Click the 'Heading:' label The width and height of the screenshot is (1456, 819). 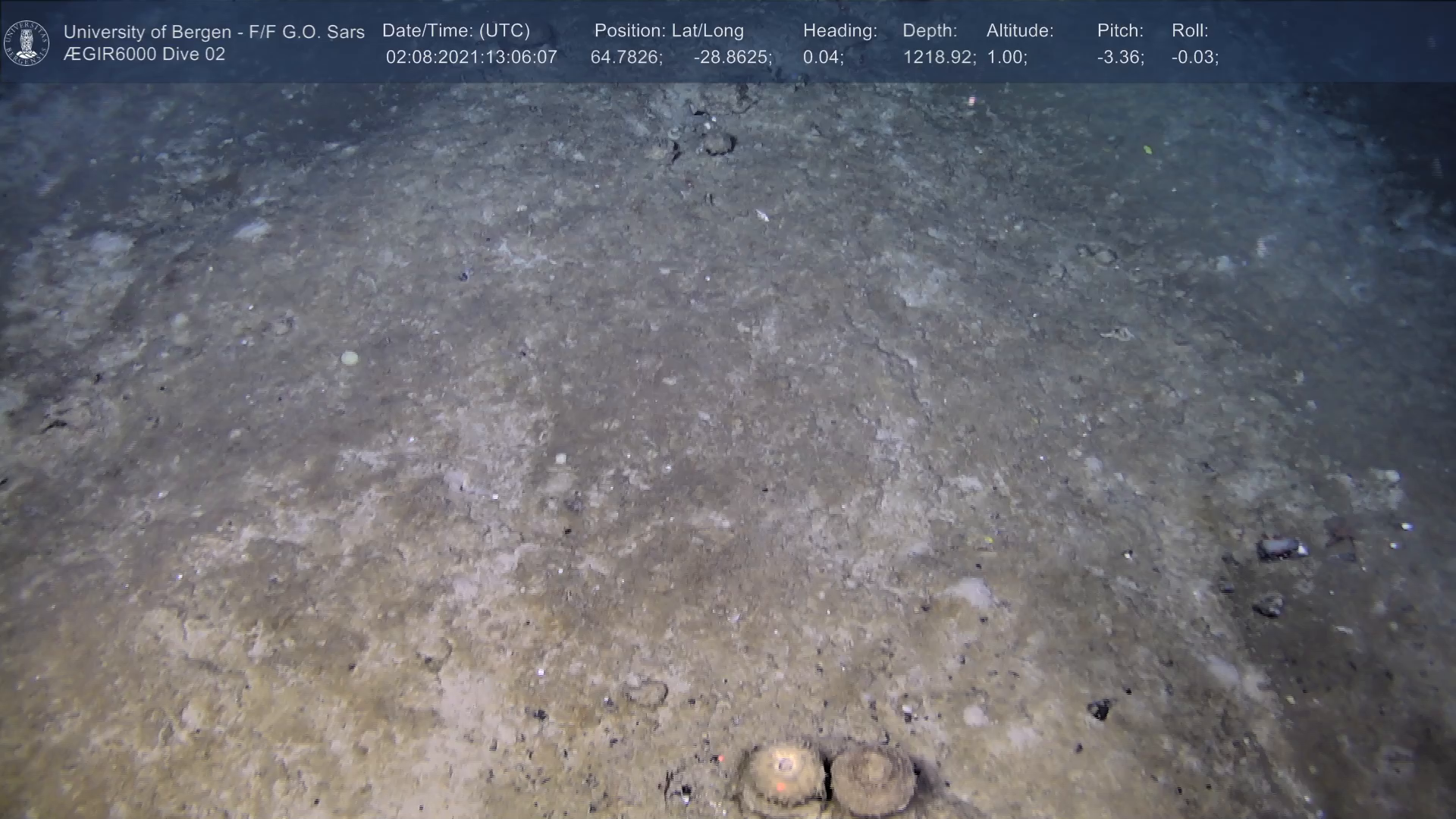(839, 31)
